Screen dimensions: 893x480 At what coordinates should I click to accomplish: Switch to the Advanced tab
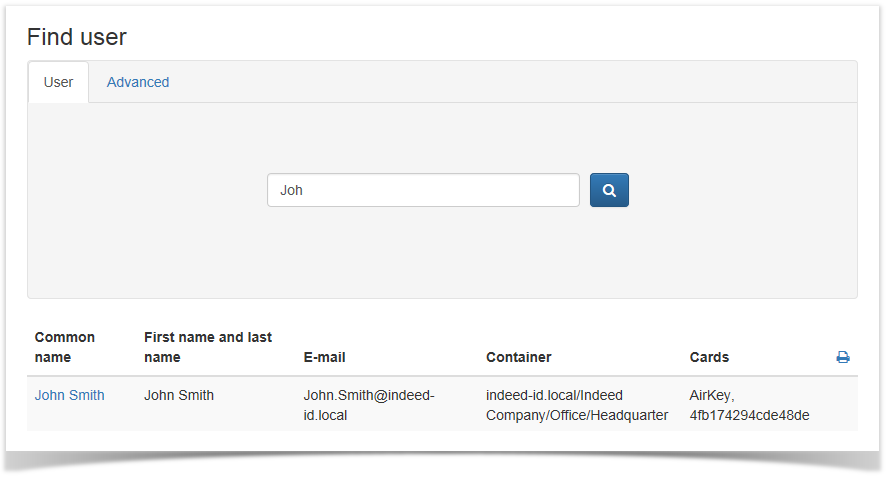point(138,82)
